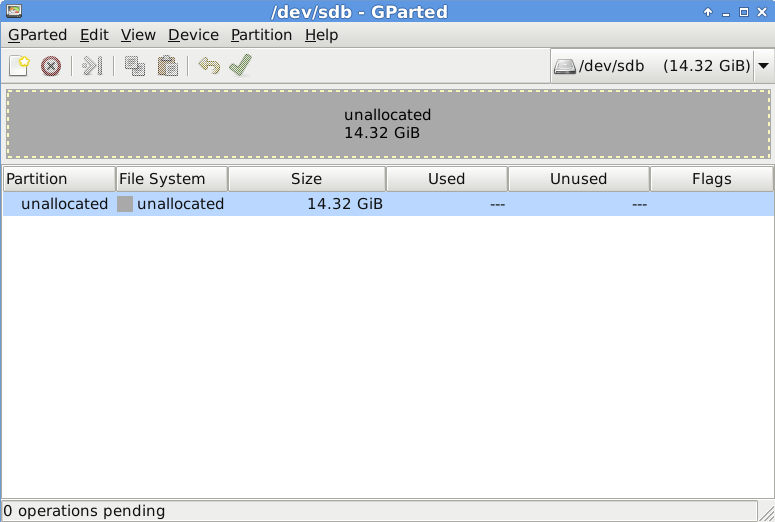Minimize the GParted window

point(726,13)
